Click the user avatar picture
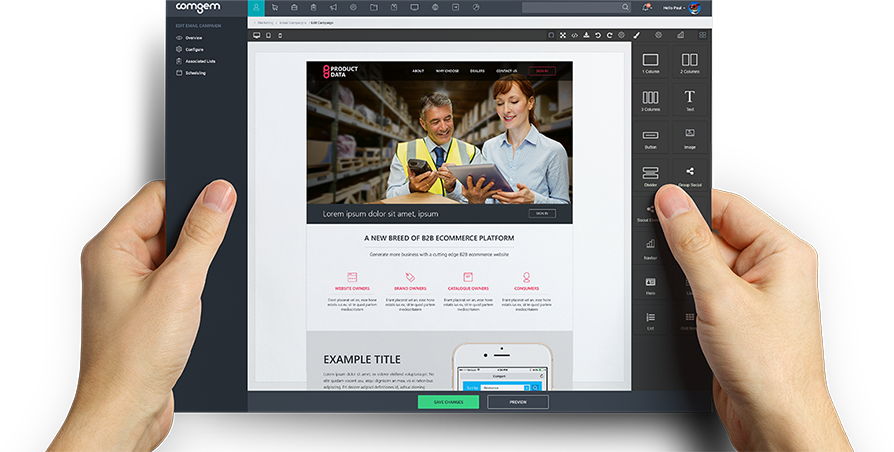This screenshot has width=894, height=452. point(694,8)
